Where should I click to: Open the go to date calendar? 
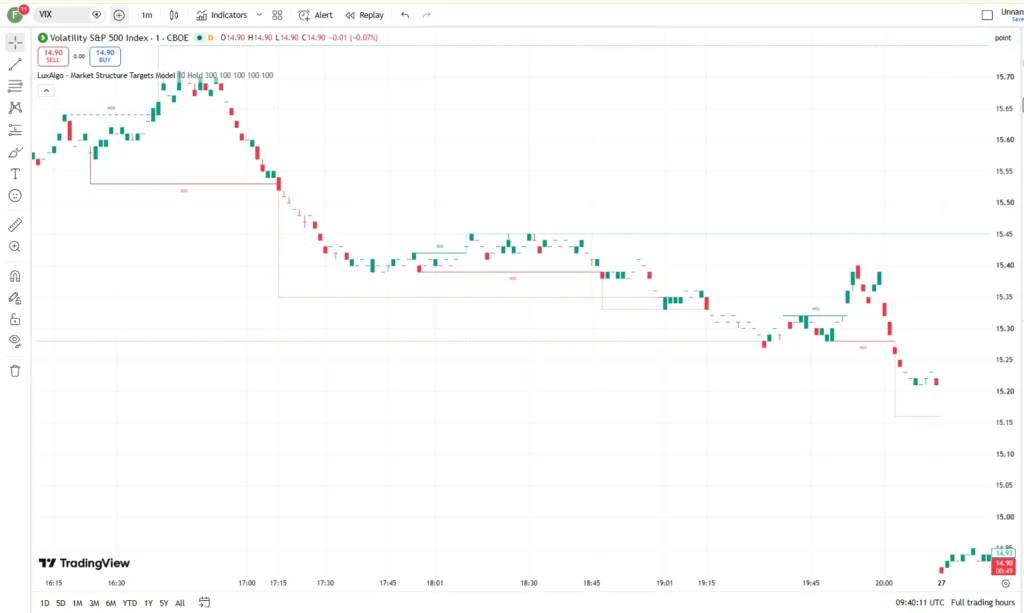(x=204, y=603)
